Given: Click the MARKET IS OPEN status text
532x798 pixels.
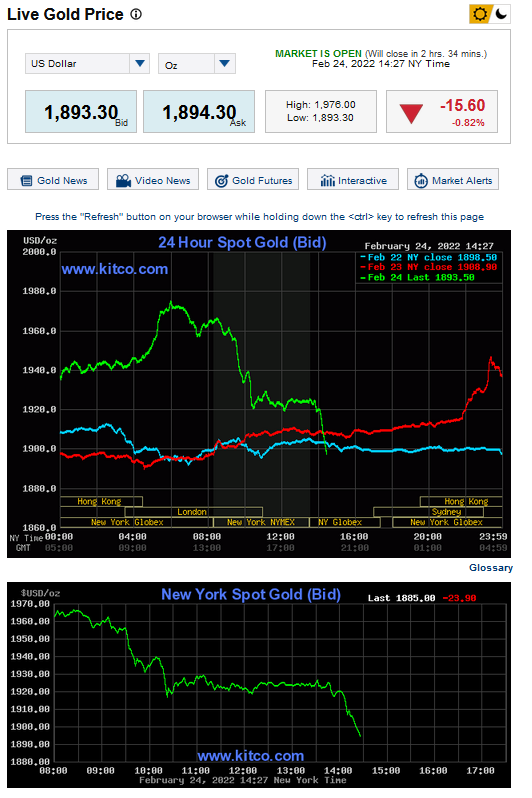Looking at the screenshot, I should click(x=318, y=53).
